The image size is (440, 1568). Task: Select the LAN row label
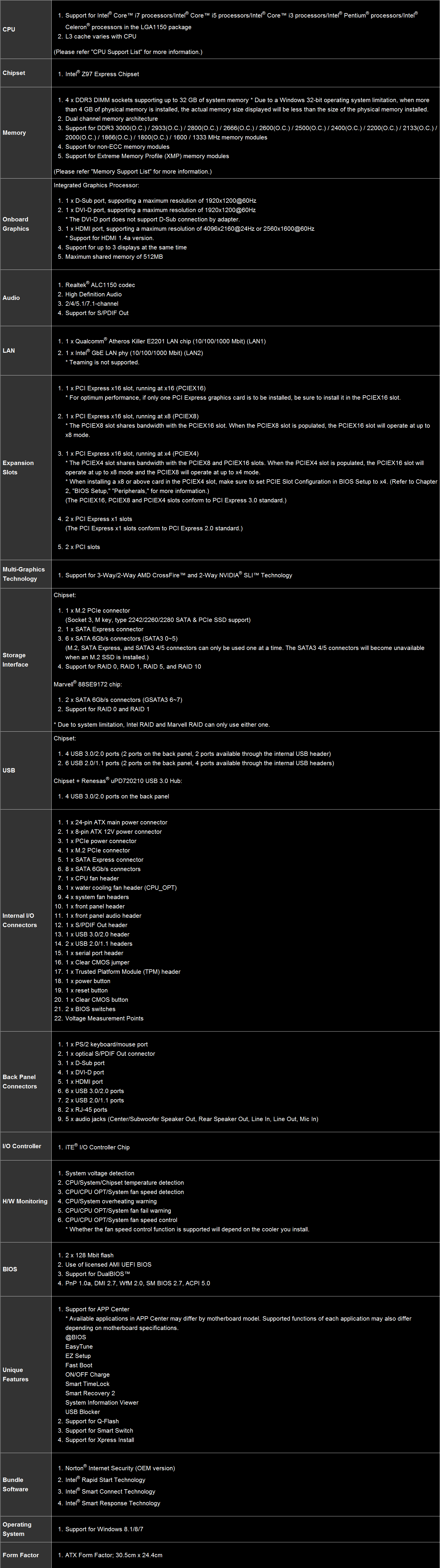[8, 351]
